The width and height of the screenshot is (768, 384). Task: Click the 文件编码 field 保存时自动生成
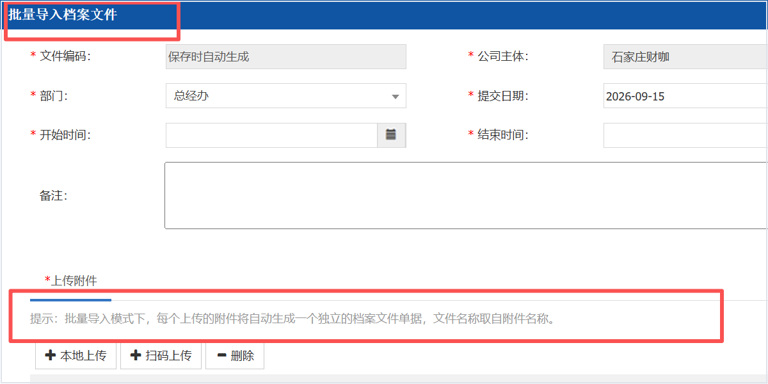pyautogui.click(x=286, y=57)
